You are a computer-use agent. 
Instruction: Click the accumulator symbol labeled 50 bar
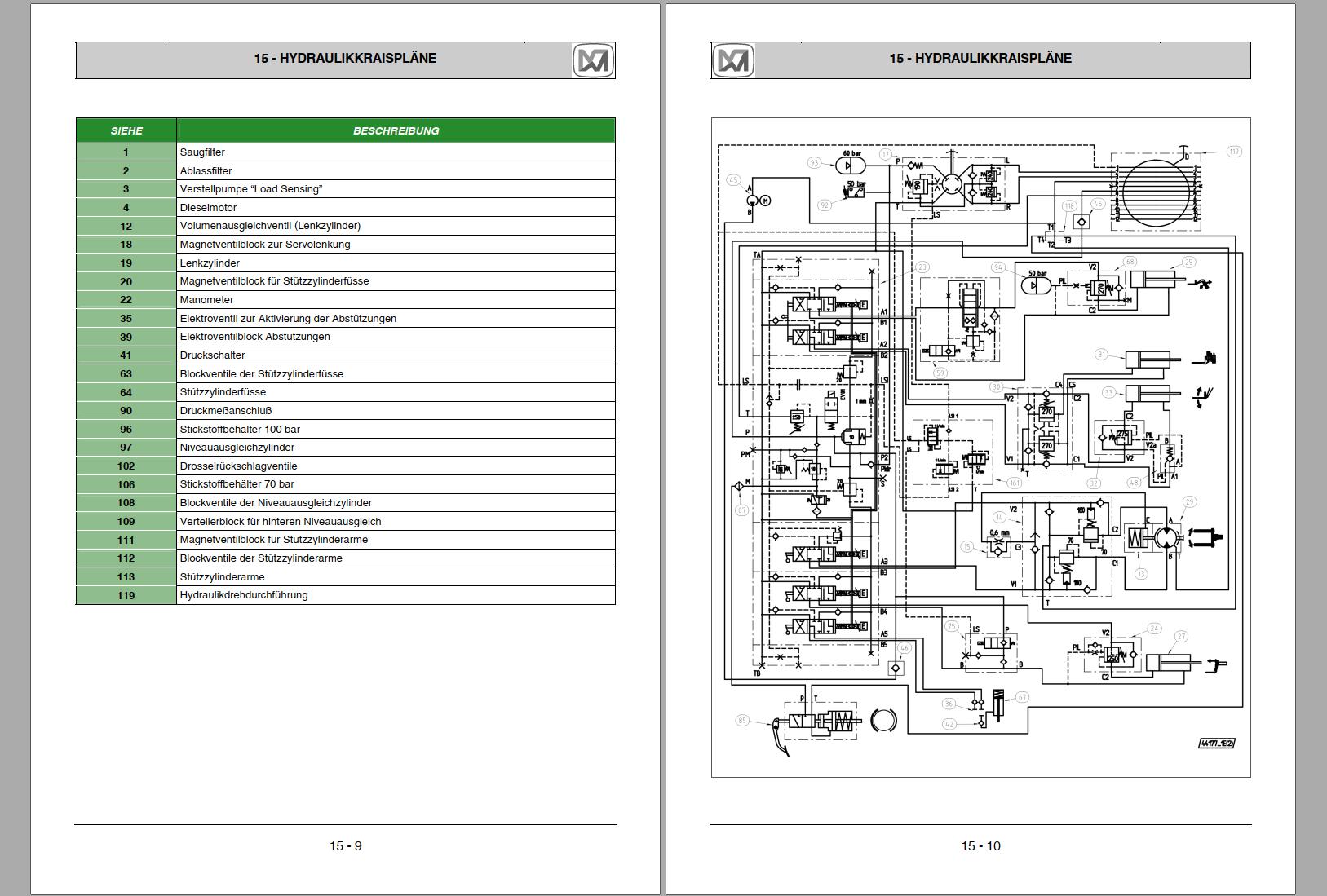1037,286
